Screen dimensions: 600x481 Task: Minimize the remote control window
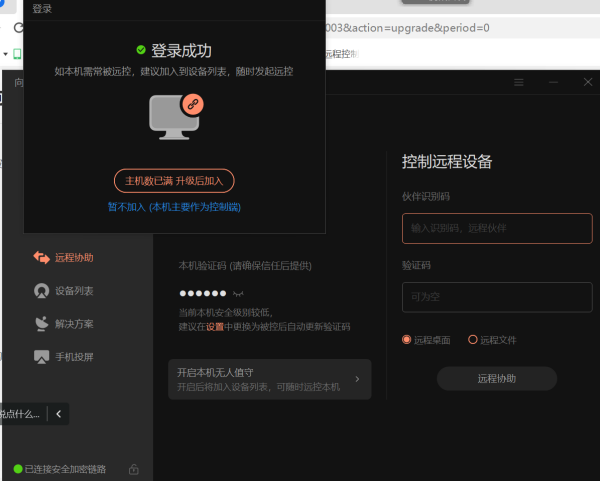(553, 82)
